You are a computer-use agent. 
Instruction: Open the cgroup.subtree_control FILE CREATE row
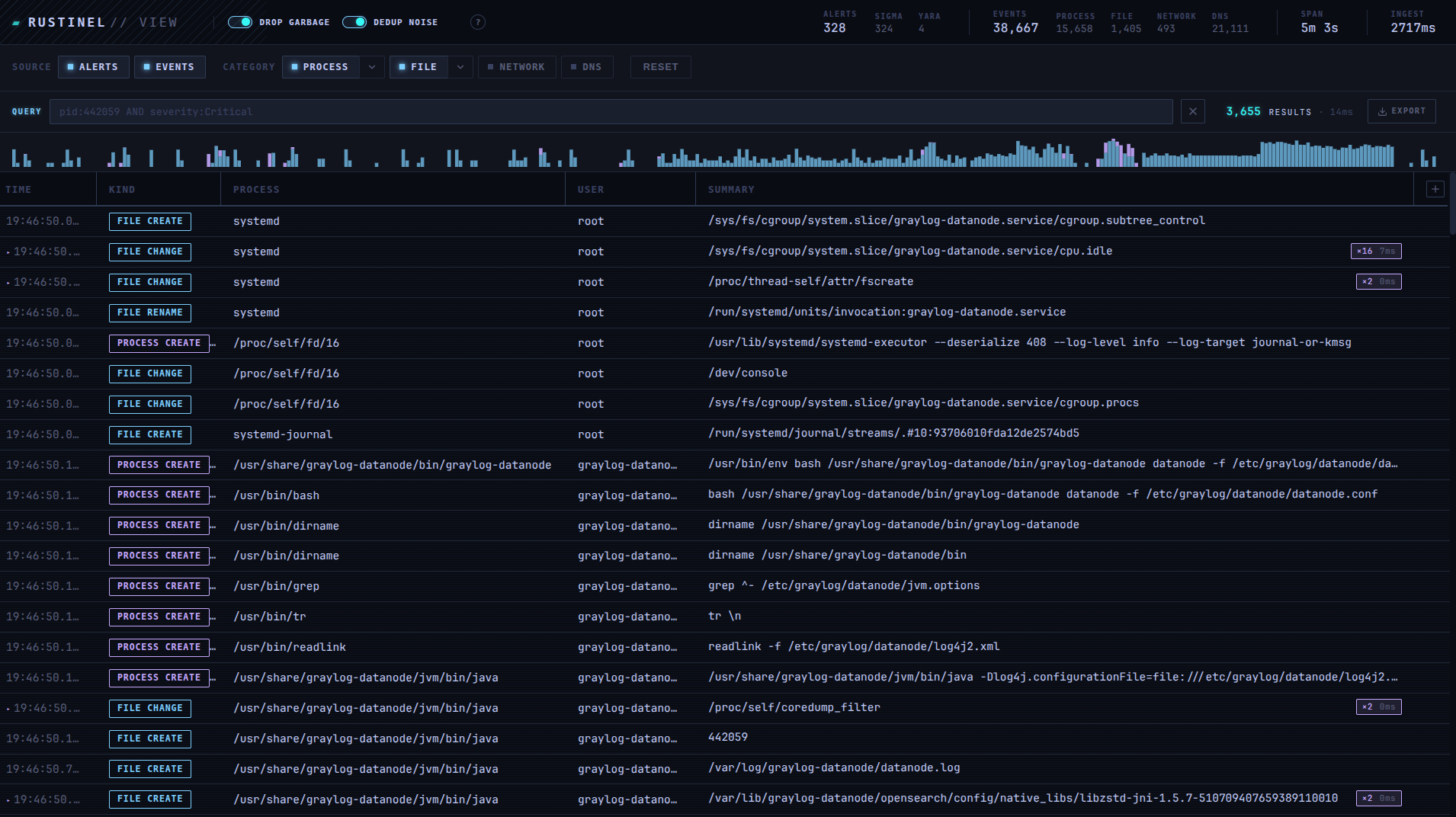pyautogui.click(x=724, y=221)
